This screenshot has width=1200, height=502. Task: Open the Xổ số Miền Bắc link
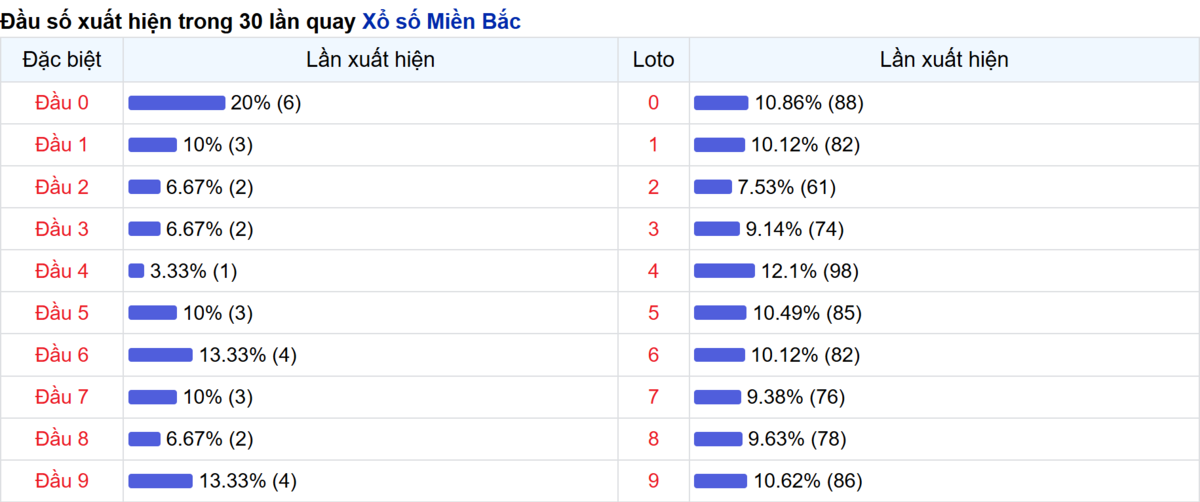click(x=441, y=20)
